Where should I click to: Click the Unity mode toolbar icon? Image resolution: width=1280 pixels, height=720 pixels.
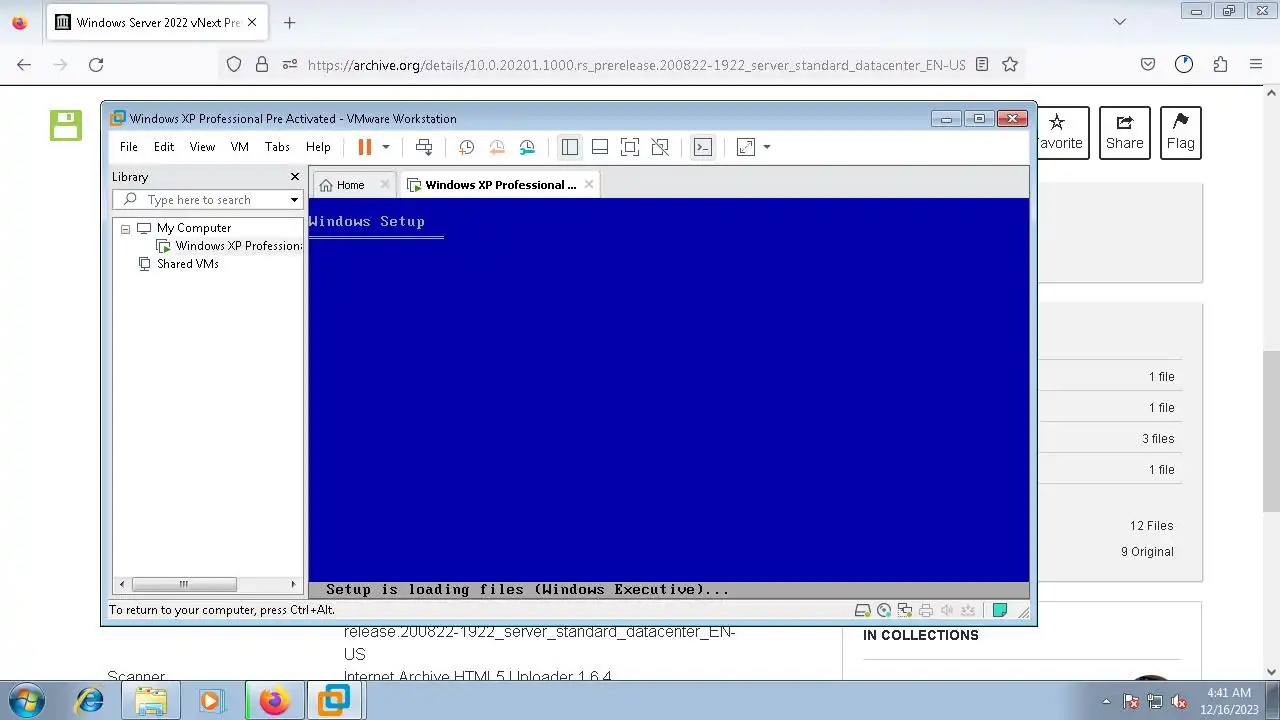[660, 147]
